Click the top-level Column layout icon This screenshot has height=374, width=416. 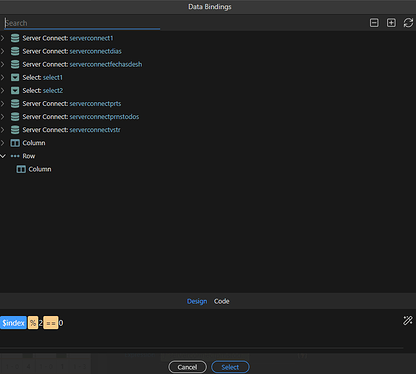click(15, 143)
